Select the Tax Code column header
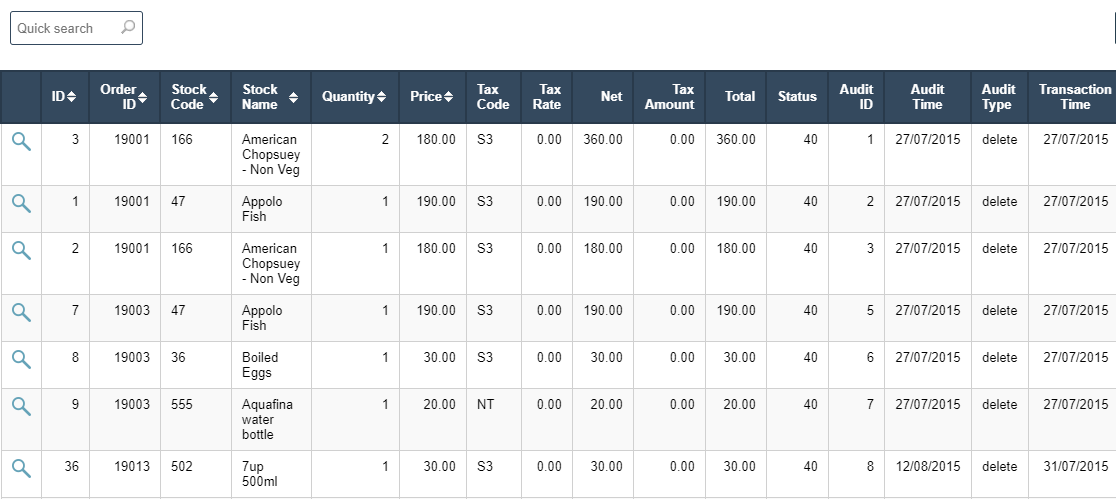The height and width of the screenshot is (499, 1116). coord(493,97)
